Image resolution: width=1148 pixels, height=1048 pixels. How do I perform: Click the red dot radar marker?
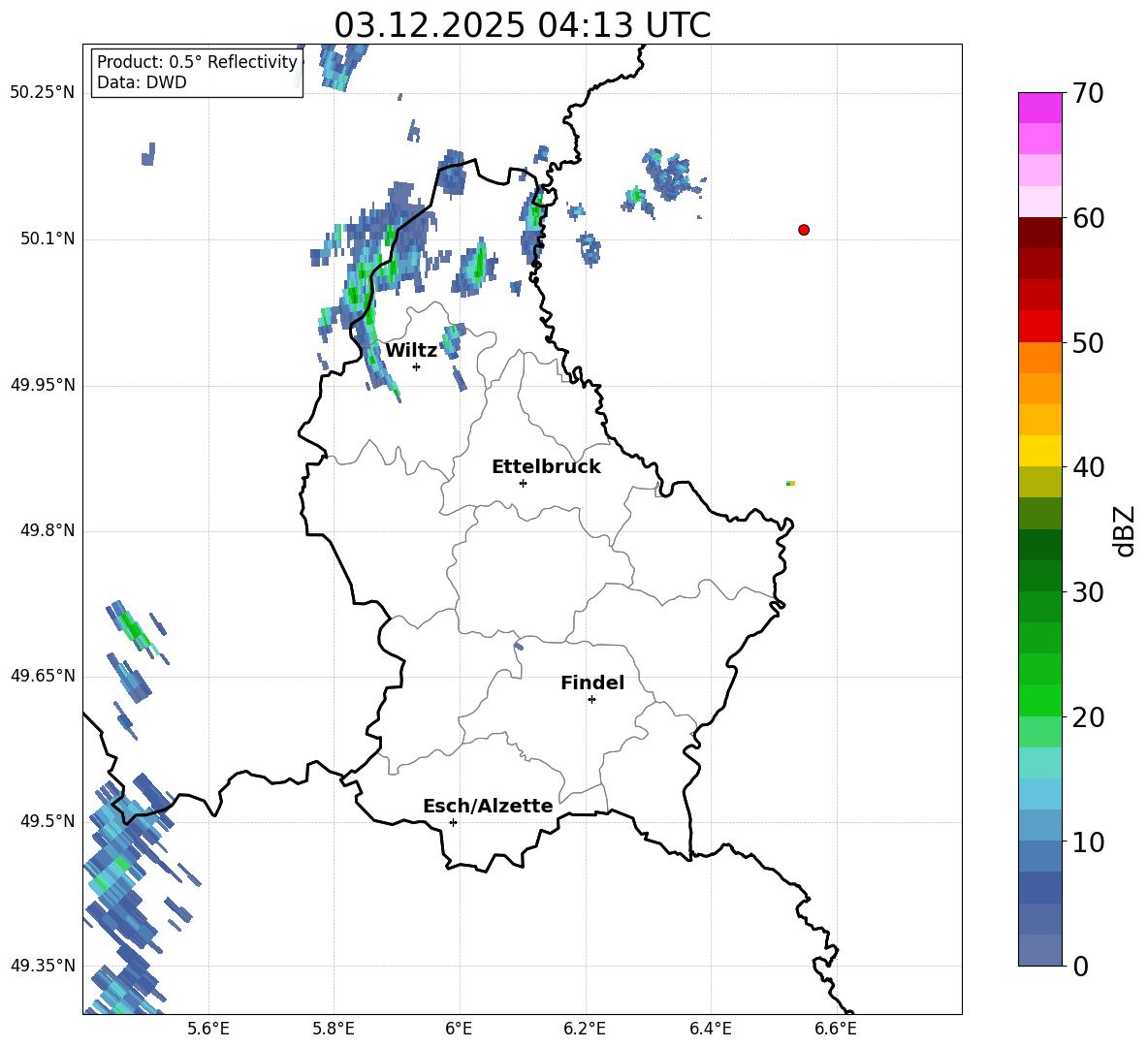coord(804,230)
